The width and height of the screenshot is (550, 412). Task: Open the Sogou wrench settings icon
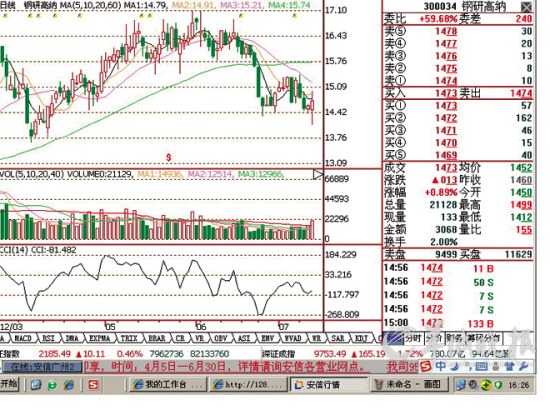click(523, 367)
